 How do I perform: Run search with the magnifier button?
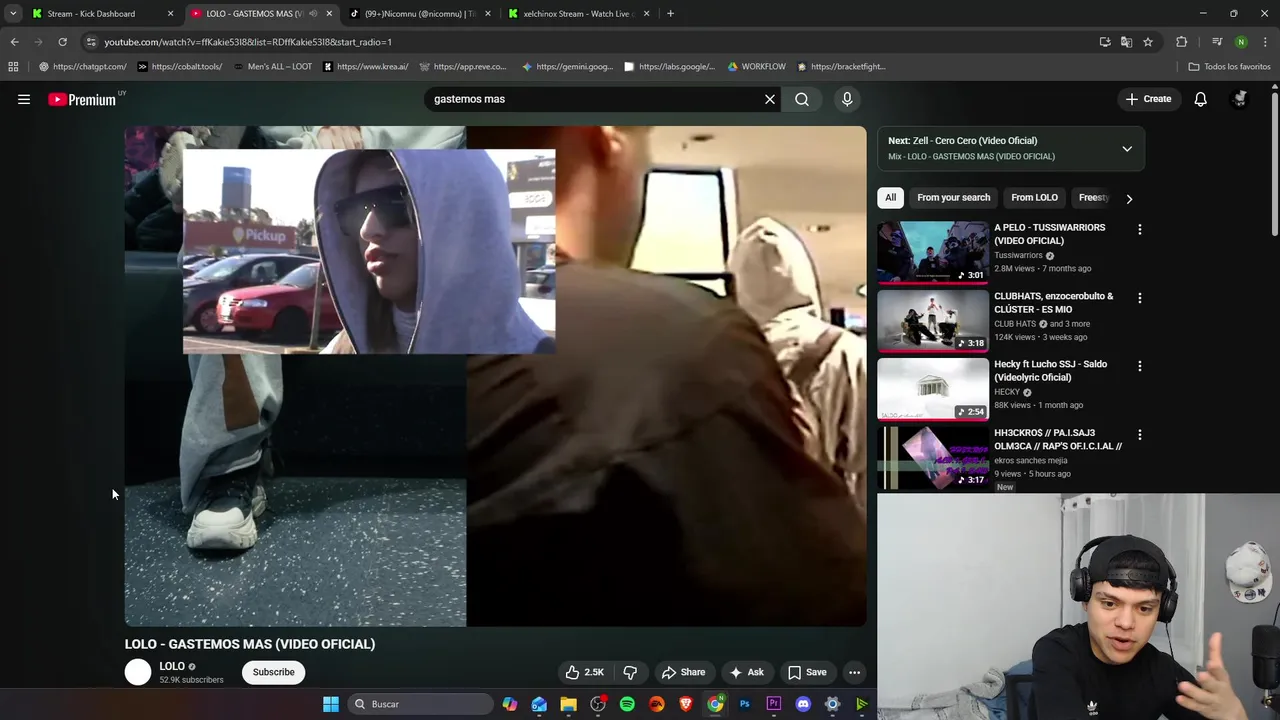point(802,99)
